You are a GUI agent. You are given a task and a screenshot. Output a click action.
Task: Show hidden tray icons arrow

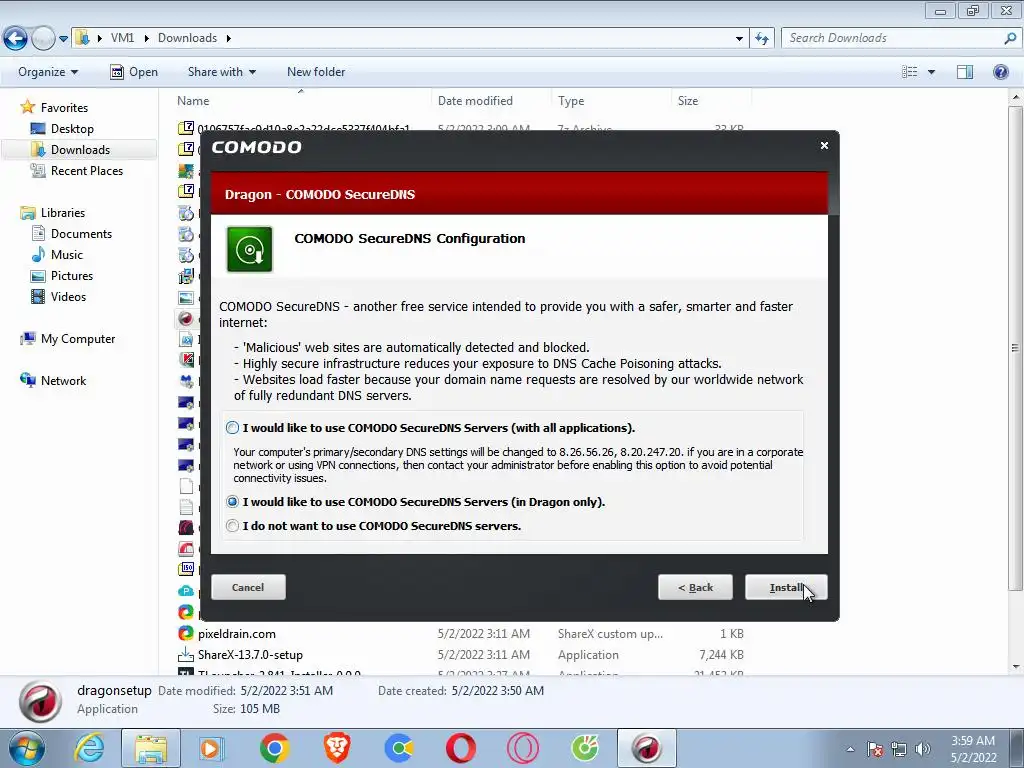tap(850, 749)
